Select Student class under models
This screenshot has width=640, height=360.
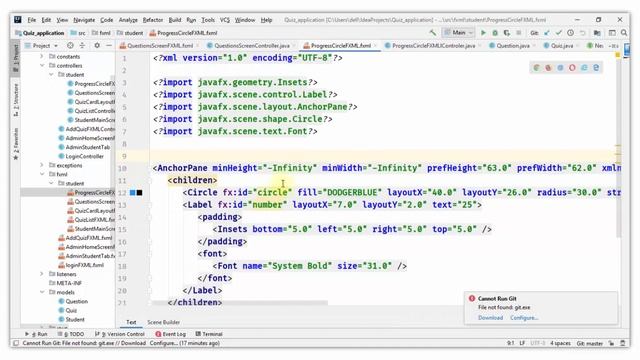click(71, 319)
